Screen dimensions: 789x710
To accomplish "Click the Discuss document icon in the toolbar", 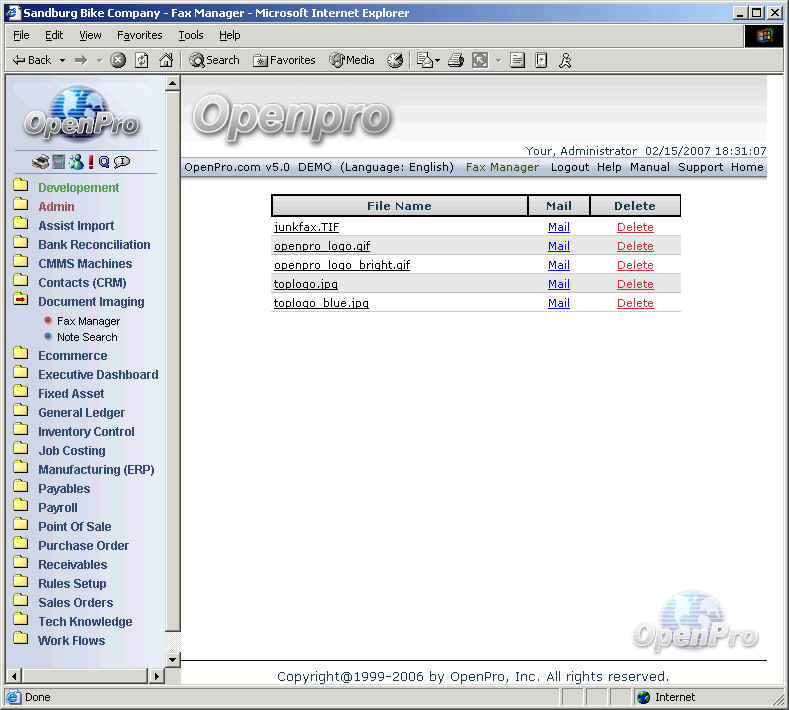I will coord(517,60).
